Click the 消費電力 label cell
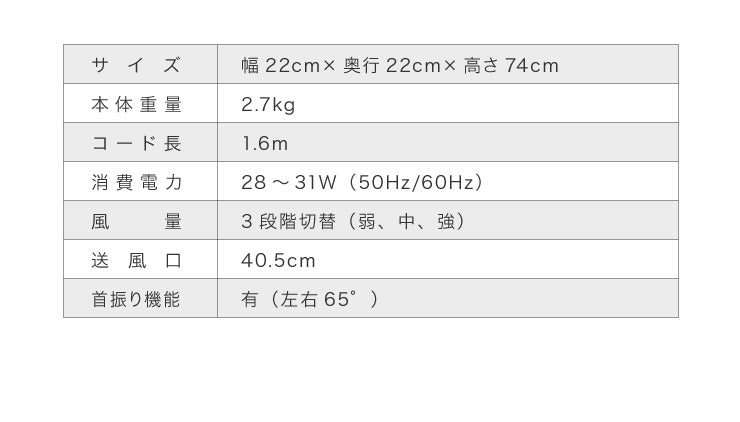The width and height of the screenshot is (740, 422). [137, 182]
